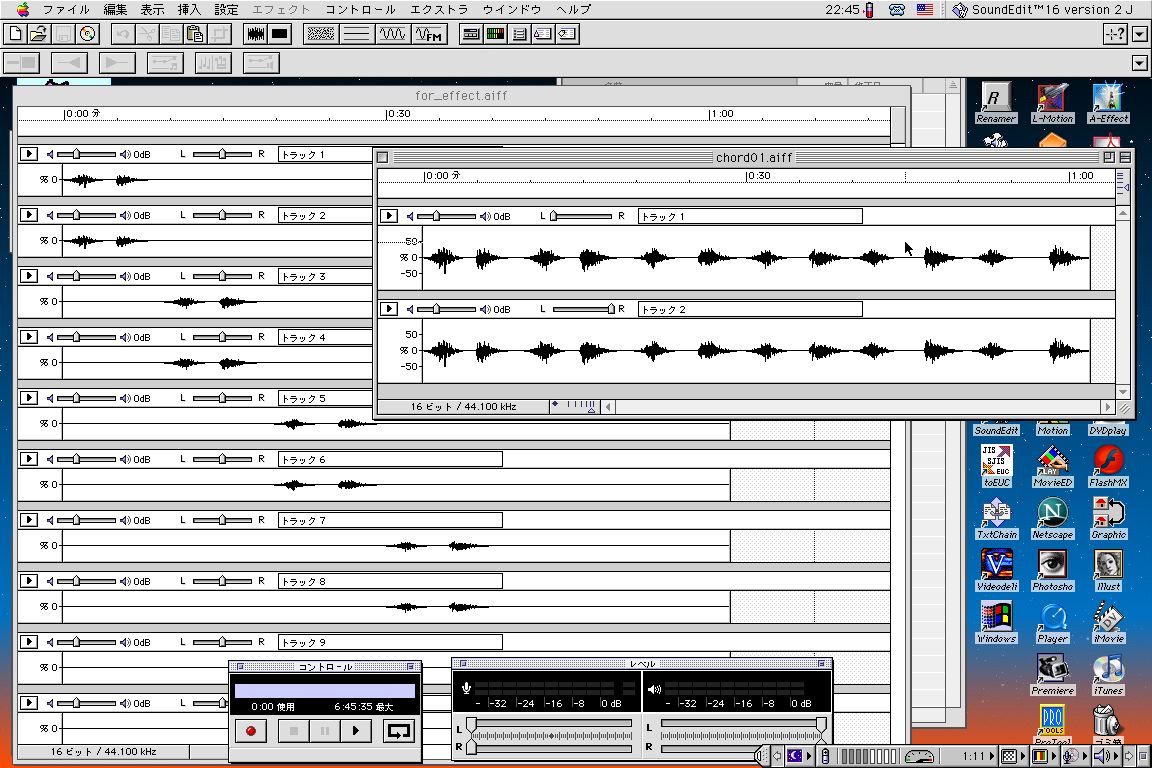Screen dimensions: 1152x768
Task: Click the silence lines toolbar icon
Action: (356, 34)
